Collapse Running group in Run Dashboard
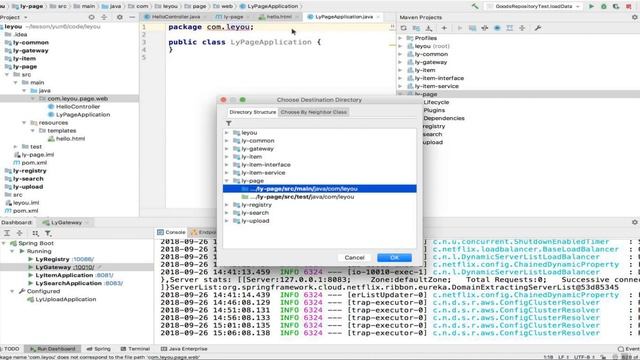The image size is (640, 360). 12,251
